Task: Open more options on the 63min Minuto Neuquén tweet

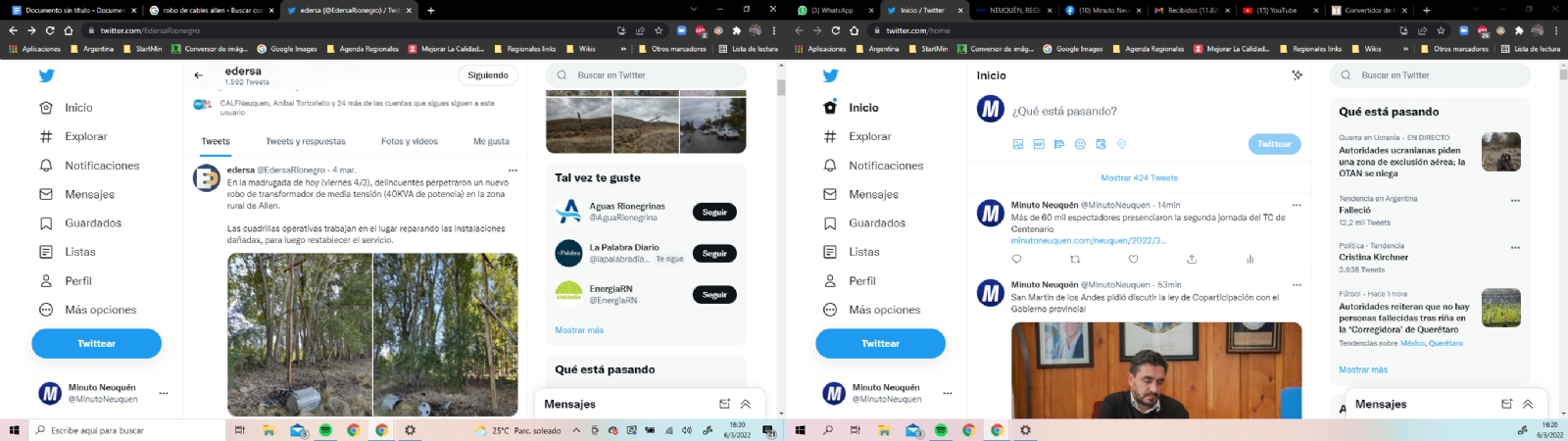Action: pyautogui.click(x=1297, y=284)
